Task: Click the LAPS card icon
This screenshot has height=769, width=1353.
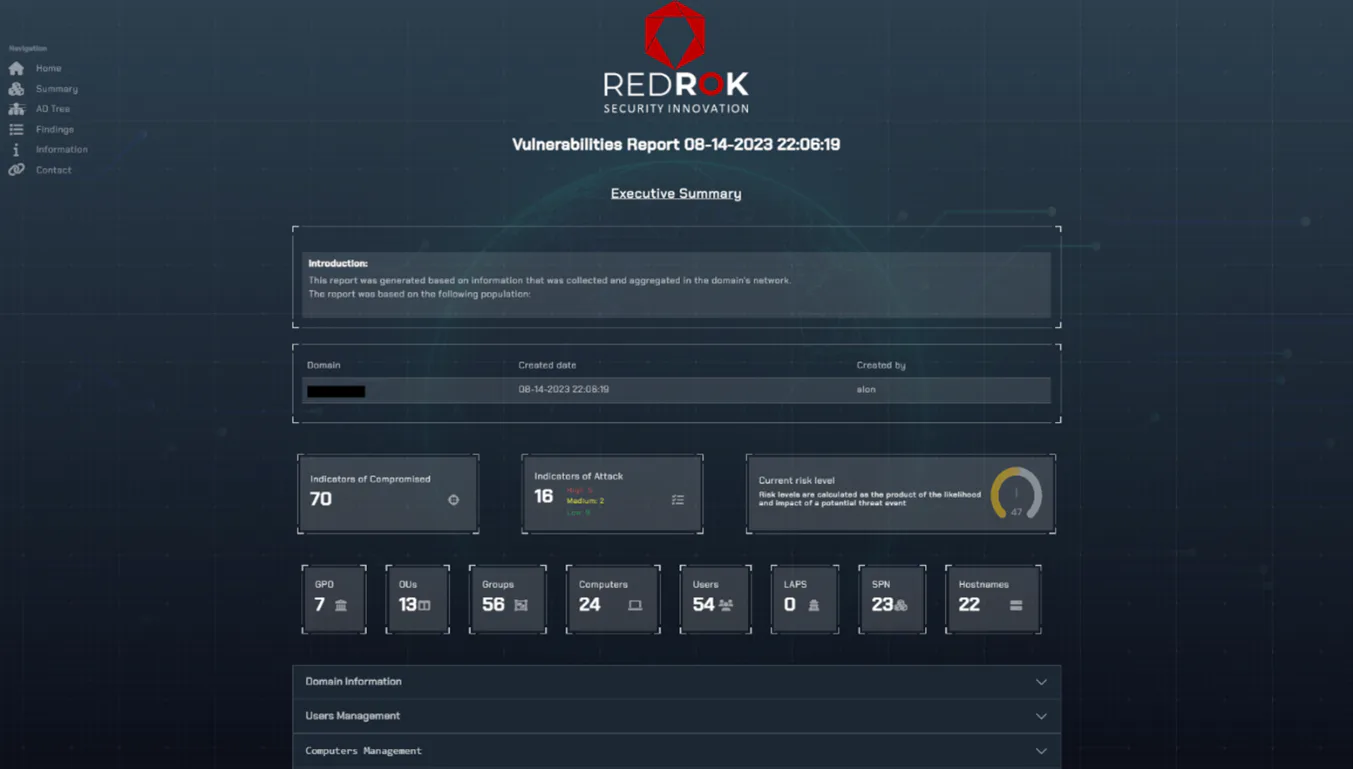Action: point(814,605)
